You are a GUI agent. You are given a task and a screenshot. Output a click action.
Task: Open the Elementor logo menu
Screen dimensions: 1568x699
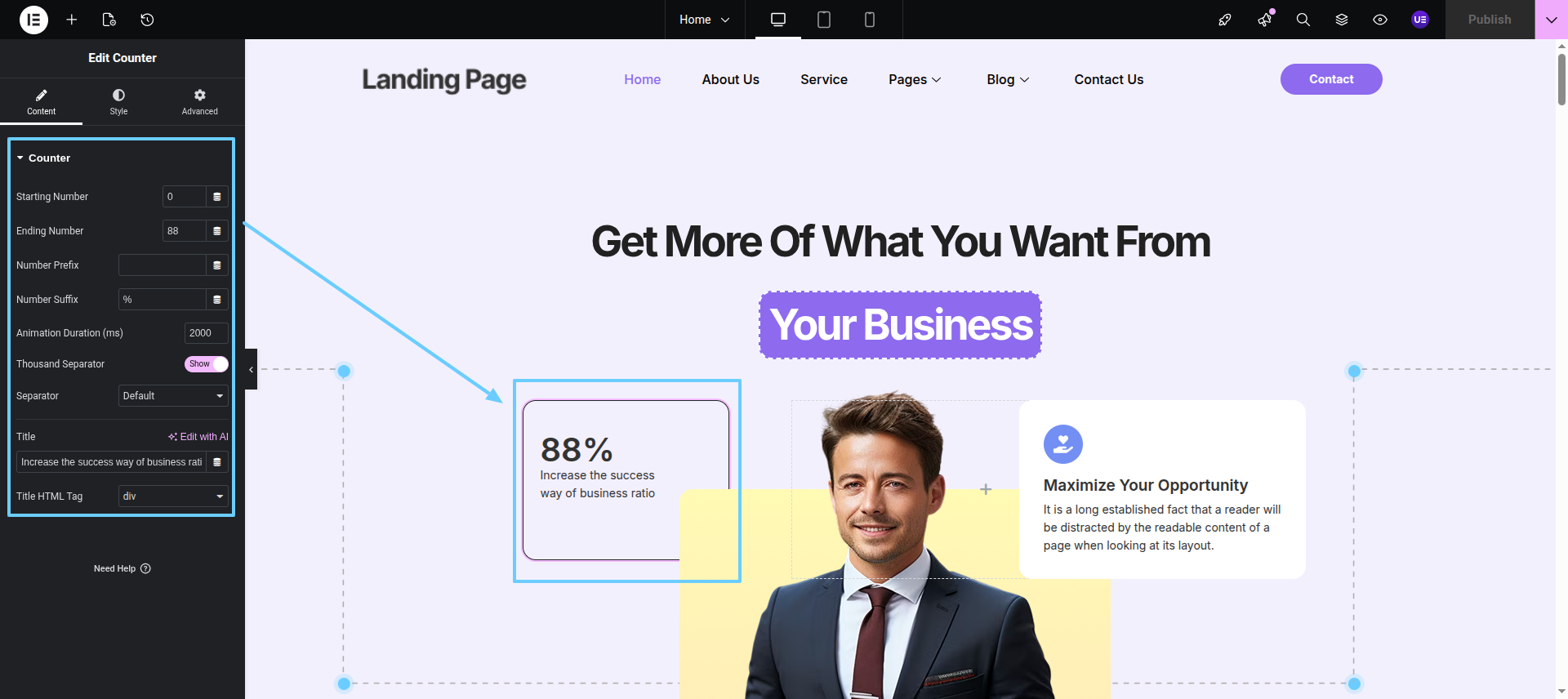33,20
